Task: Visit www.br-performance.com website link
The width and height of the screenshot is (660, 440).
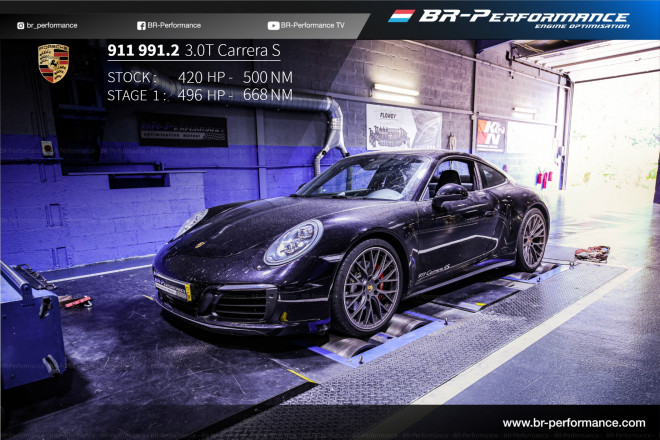Action: click(x=573, y=423)
